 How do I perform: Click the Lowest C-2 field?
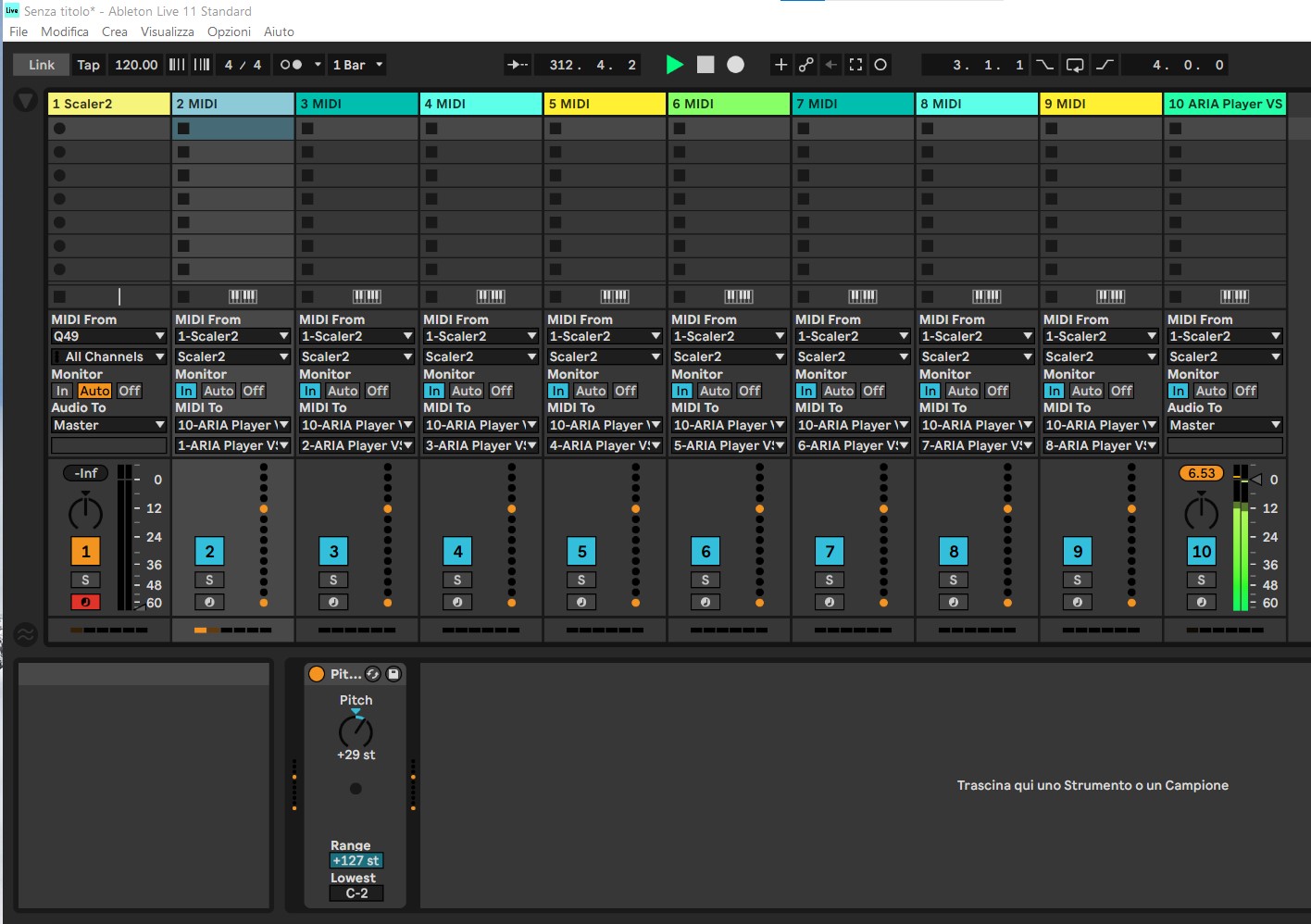[356, 893]
